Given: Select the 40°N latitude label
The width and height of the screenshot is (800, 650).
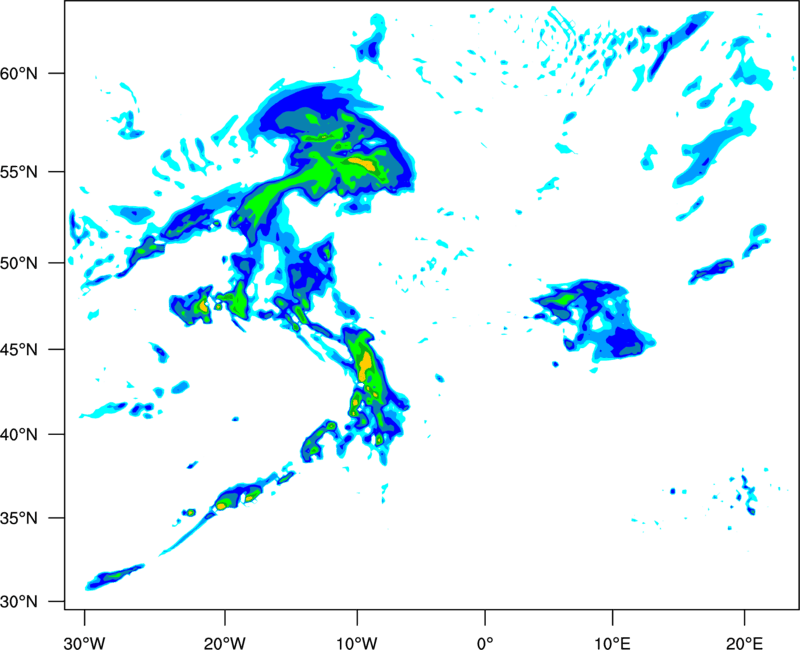Looking at the screenshot, I should click(x=19, y=435).
